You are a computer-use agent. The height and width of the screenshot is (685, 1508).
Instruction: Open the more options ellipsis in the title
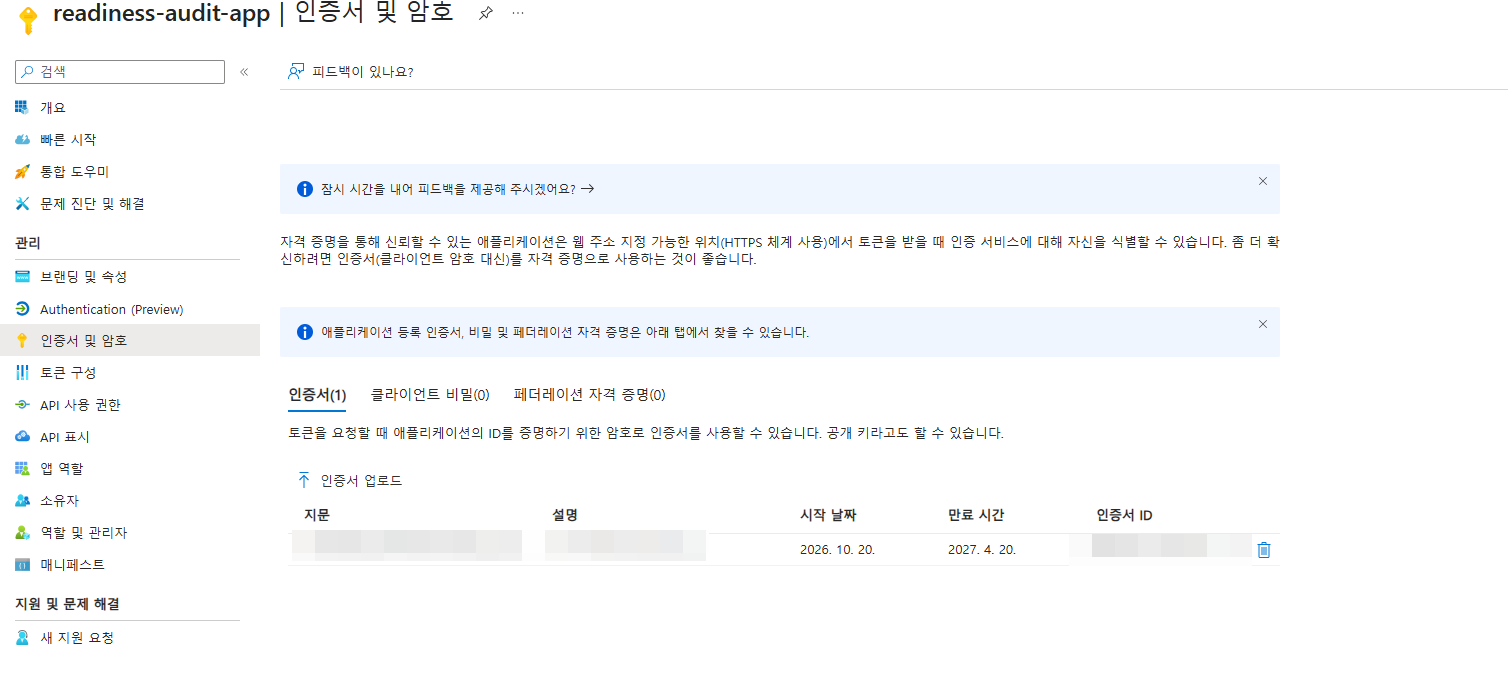[x=517, y=13]
